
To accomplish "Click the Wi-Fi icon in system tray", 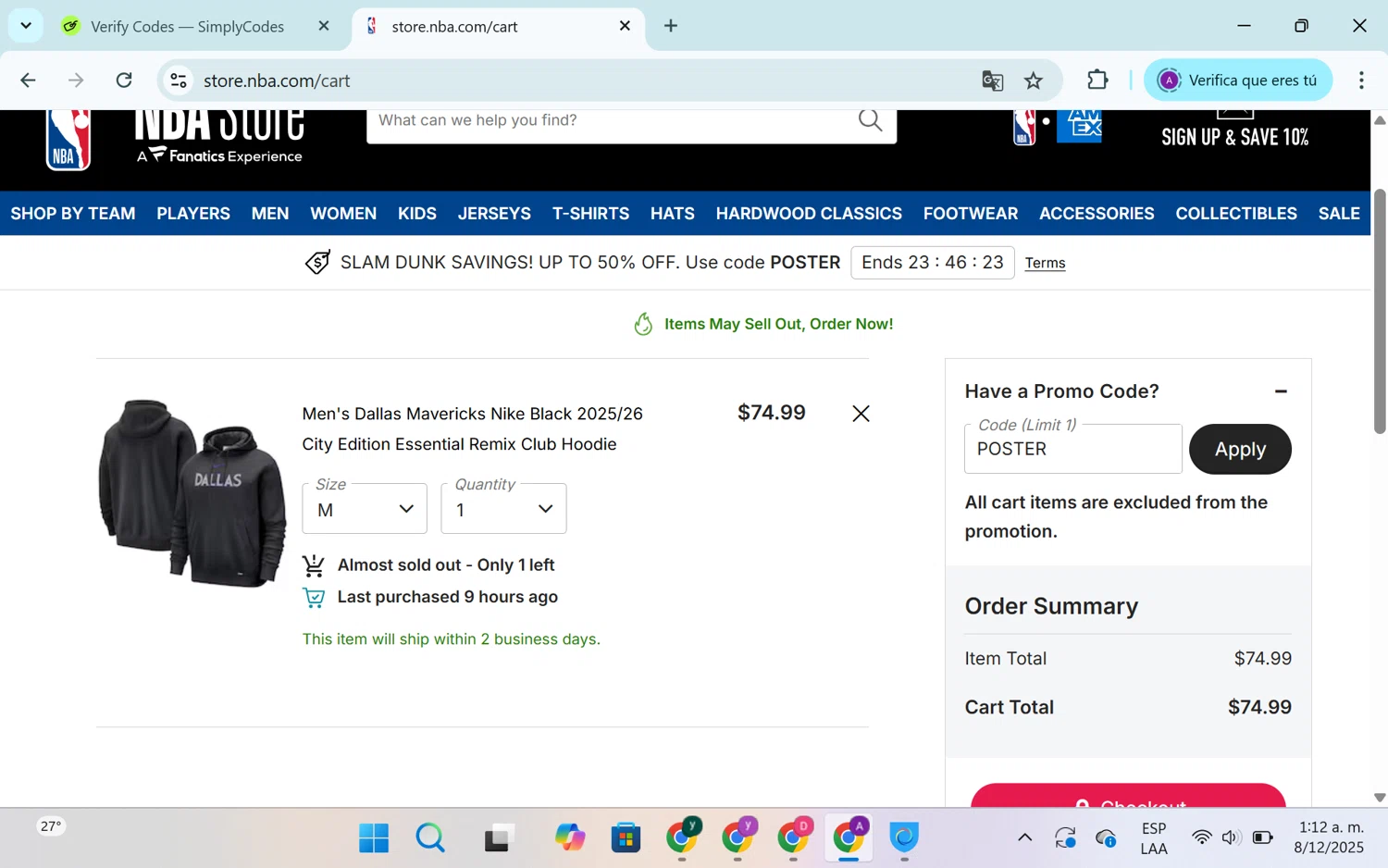I will click(1201, 837).
